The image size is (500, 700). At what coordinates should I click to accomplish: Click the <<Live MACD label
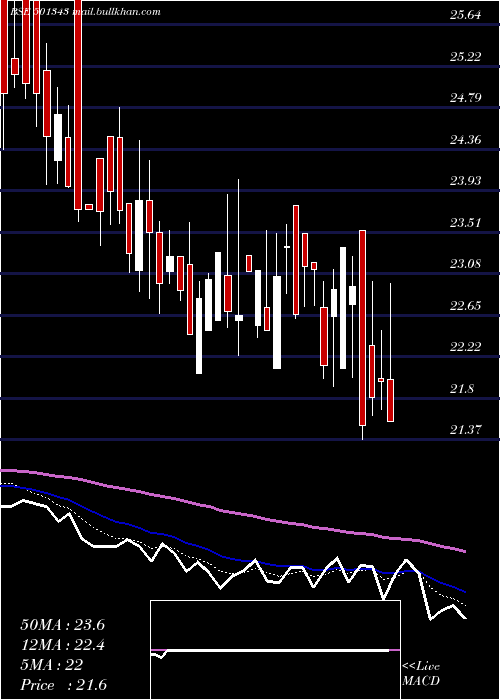421,674
